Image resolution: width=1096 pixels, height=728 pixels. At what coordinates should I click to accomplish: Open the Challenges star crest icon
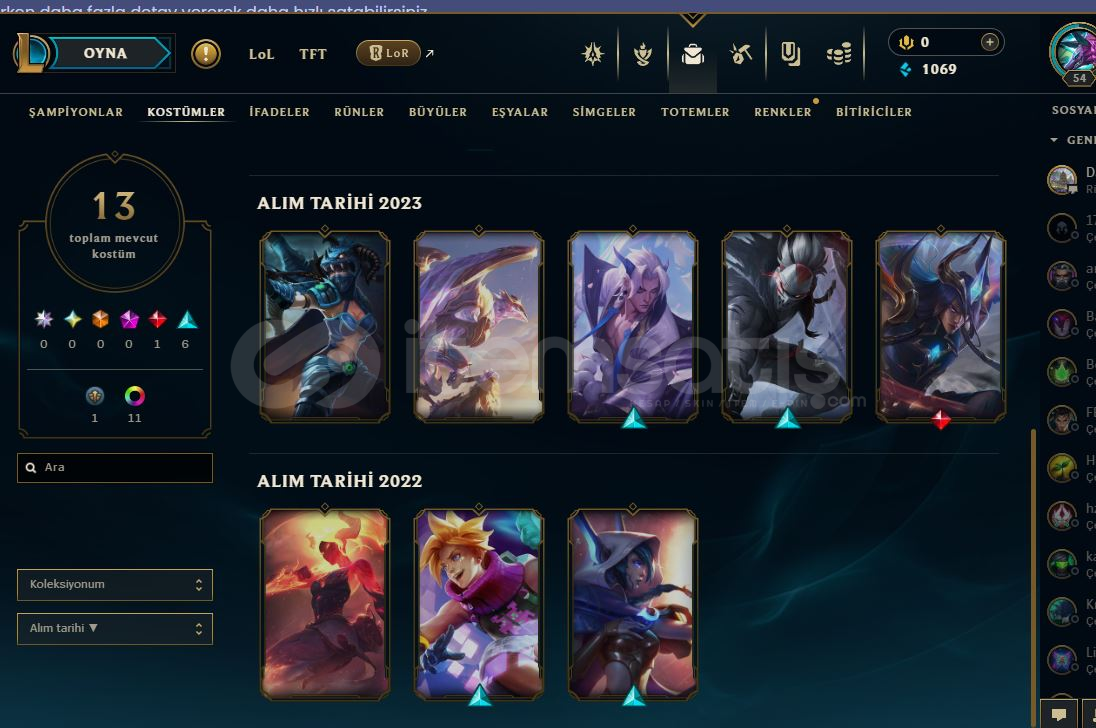coord(593,54)
